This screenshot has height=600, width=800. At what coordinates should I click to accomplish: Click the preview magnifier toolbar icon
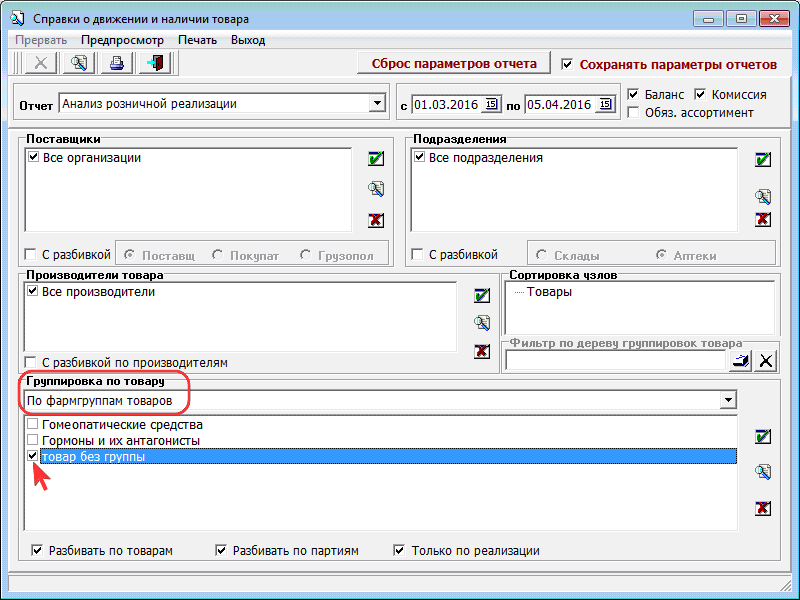(x=79, y=63)
